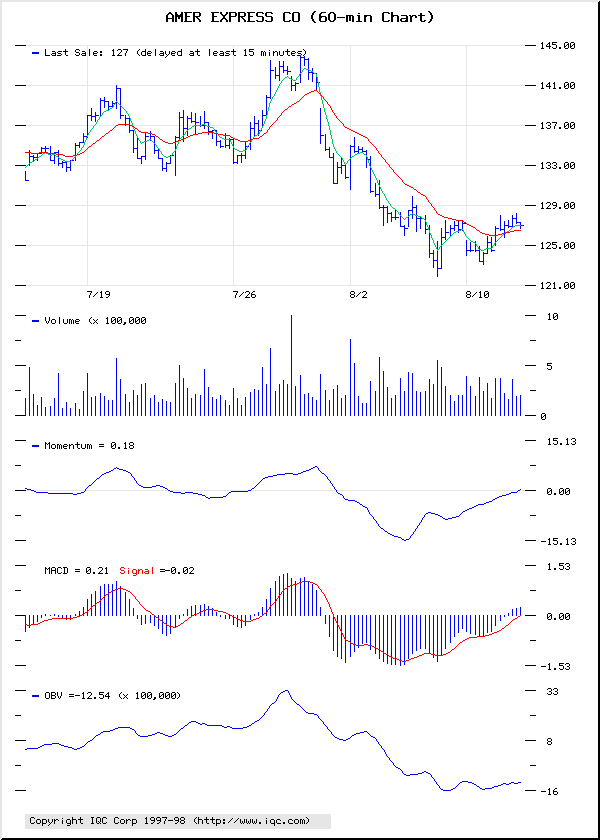Image resolution: width=600 pixels, height=840 pixels.
Task: Click the 1.53 MACD axis label
Action: point(560,566)
